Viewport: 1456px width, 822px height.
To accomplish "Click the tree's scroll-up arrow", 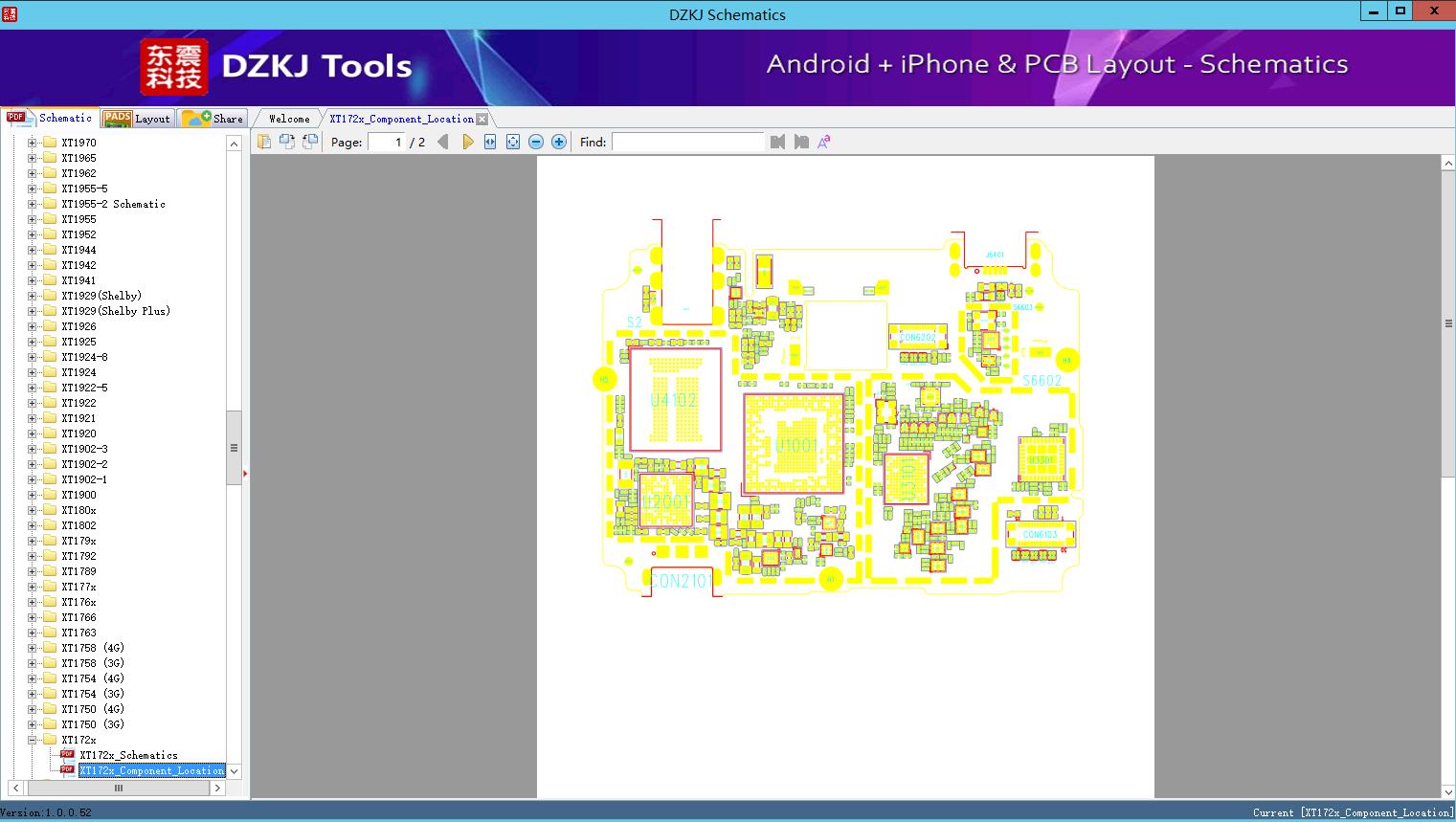I will (234, 144).
